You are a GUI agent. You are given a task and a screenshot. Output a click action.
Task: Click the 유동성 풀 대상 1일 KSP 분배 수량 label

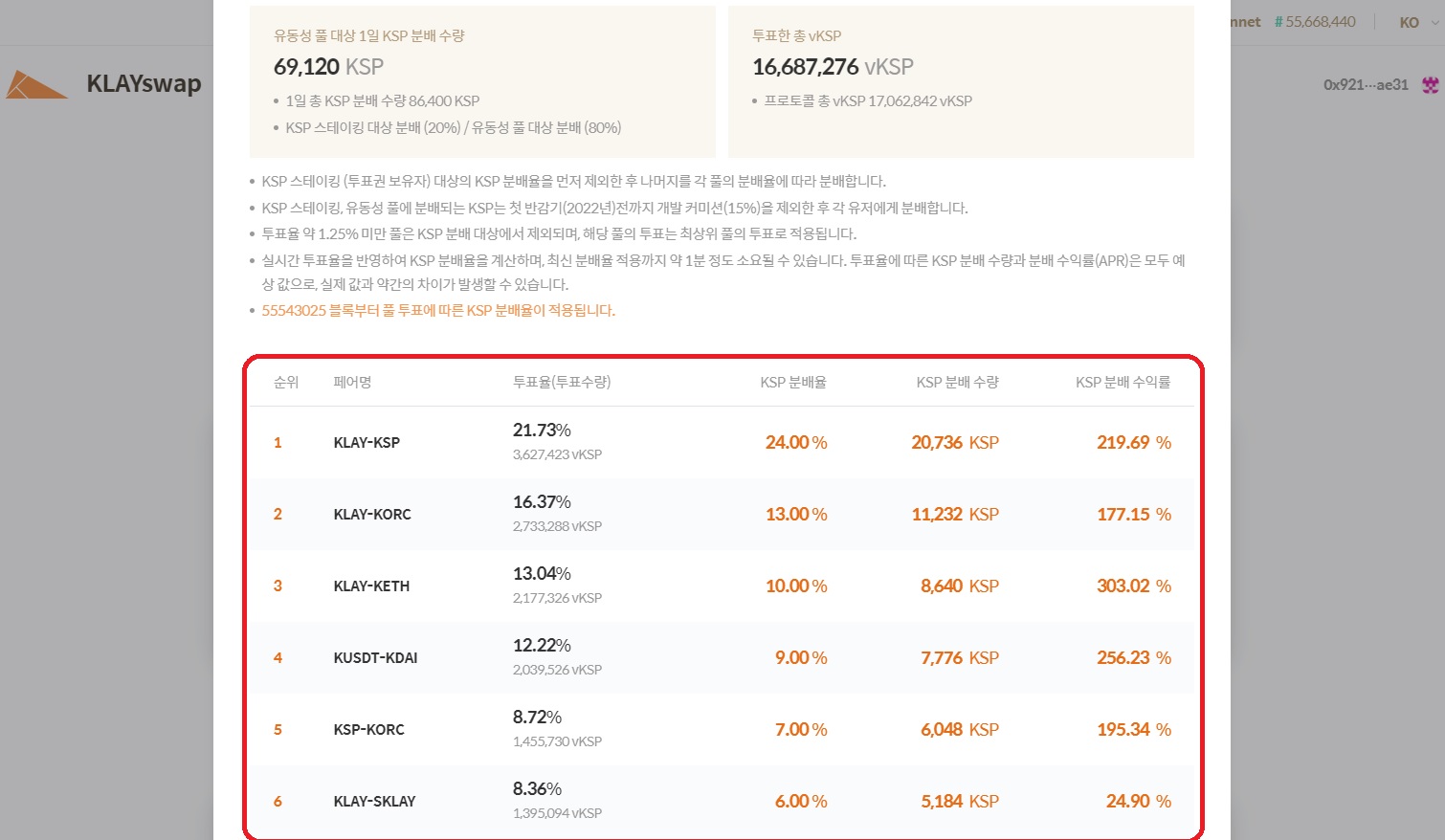(x=369, y=35)
